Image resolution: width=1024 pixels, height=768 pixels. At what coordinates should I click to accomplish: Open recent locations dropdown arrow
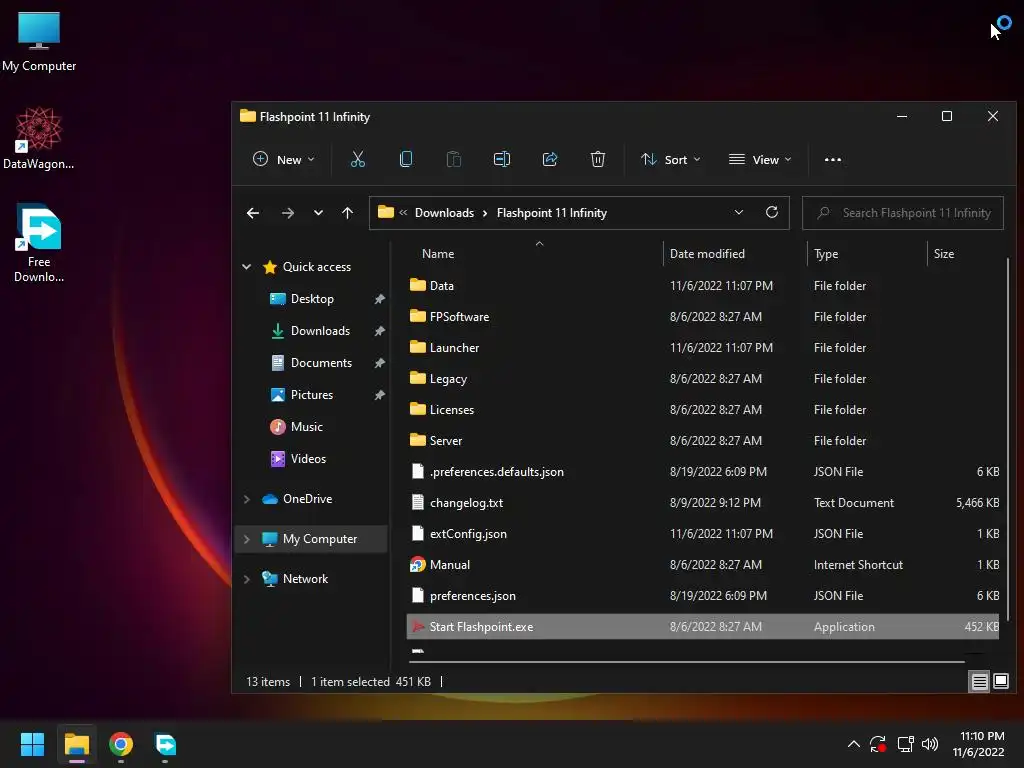pyautogui.click(x=318, y=213)
